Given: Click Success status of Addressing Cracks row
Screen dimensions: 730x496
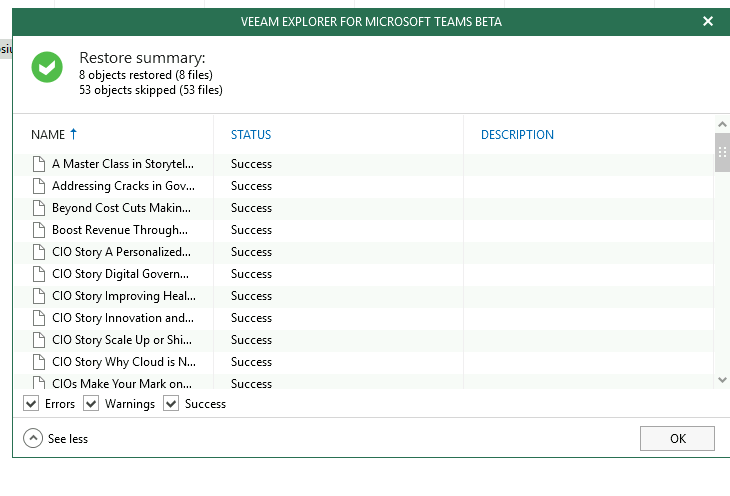Looking at the screenshot, I should (251, 186).
